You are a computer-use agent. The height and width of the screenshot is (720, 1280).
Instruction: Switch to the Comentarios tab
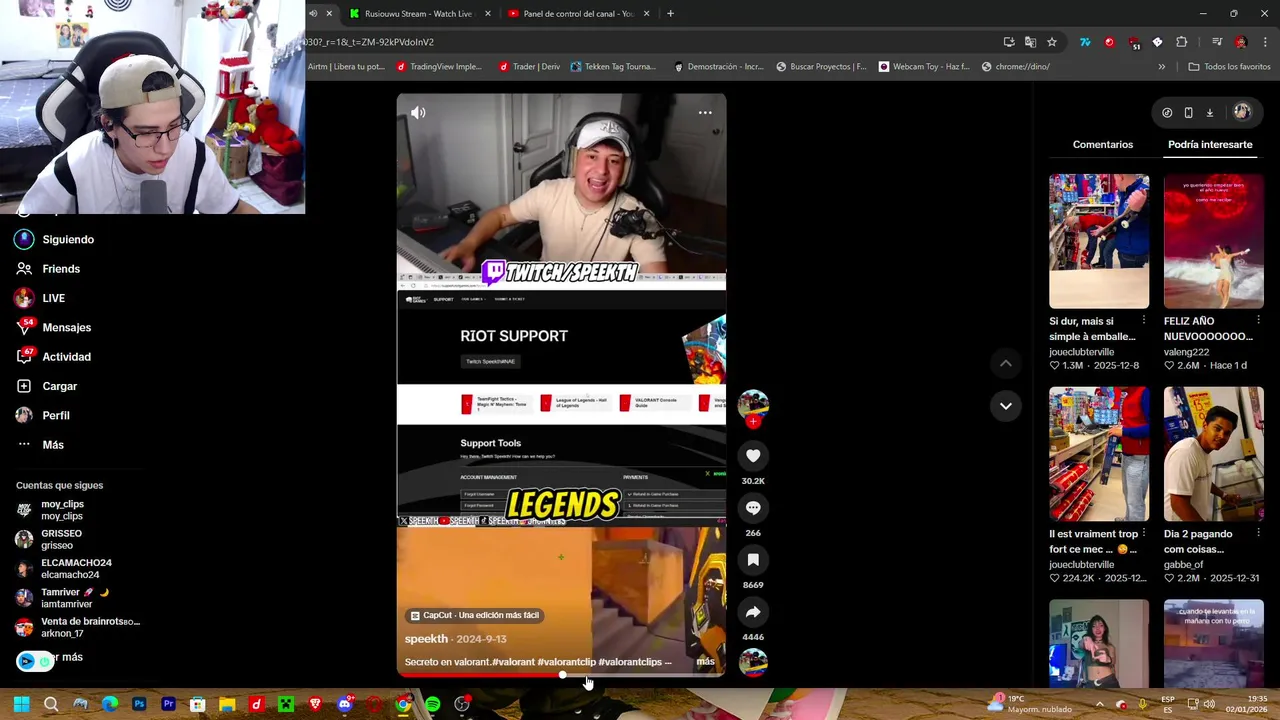[x=1103, y=144]
